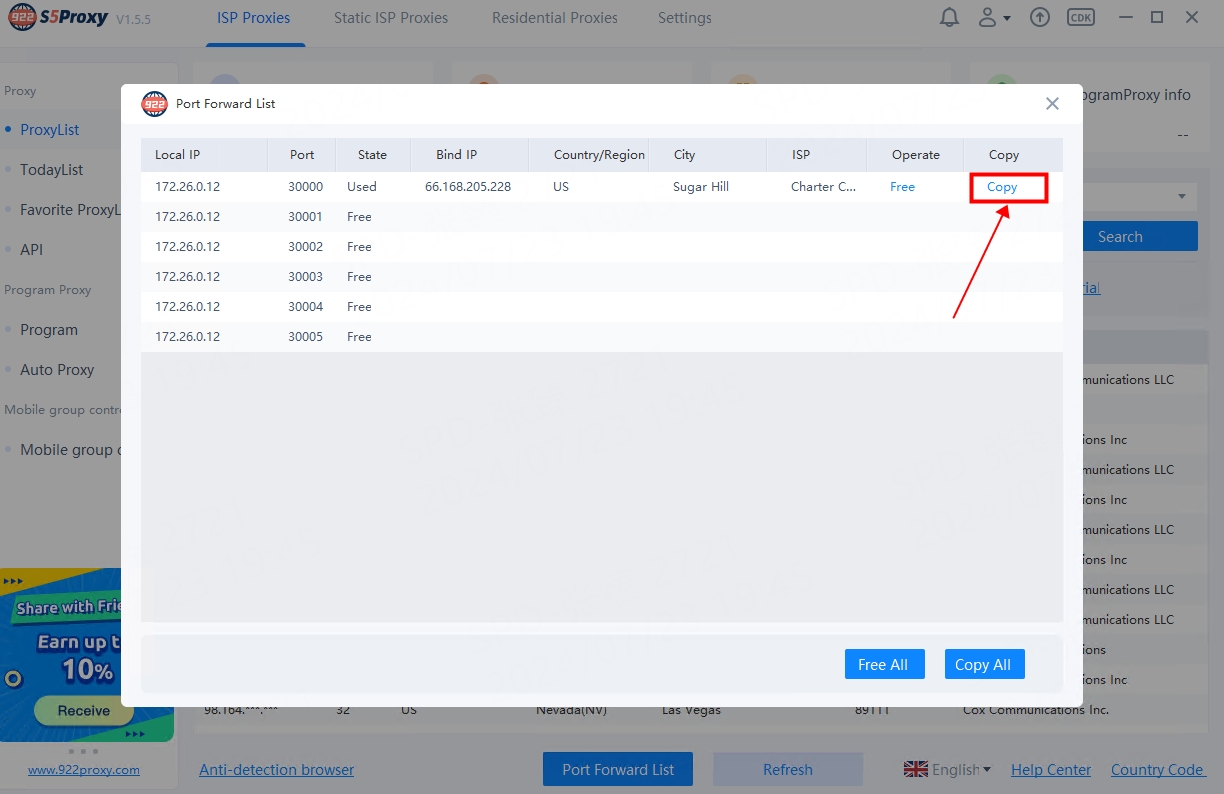Click the Port column header
This screenshot has width=1224, height=794.
[302, 155]
